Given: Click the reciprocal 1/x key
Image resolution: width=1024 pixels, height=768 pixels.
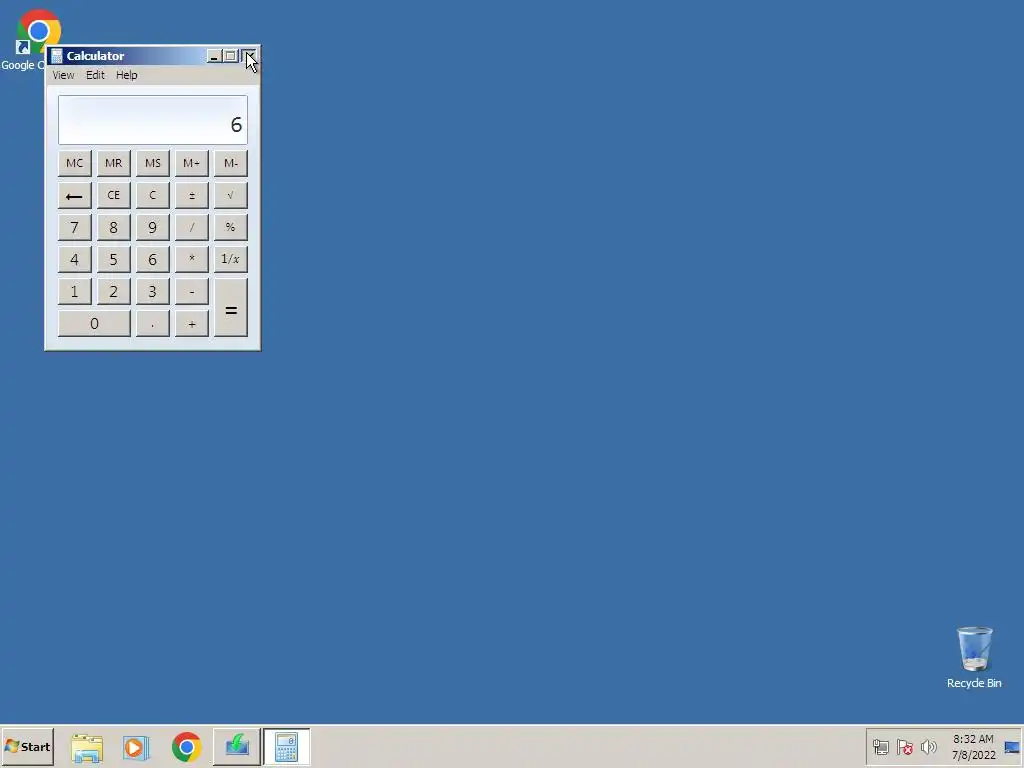Looking at the screenshot, I should click(x=231, y=259).
